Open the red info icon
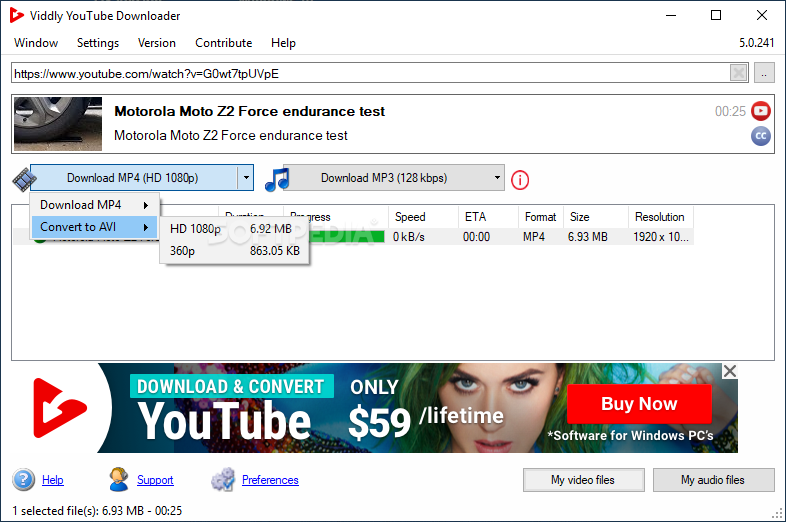The image size is (786, 522). [520, 180]
